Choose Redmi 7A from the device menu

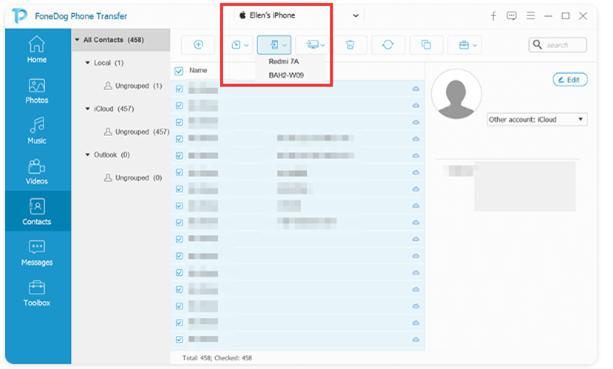(284, 61)
